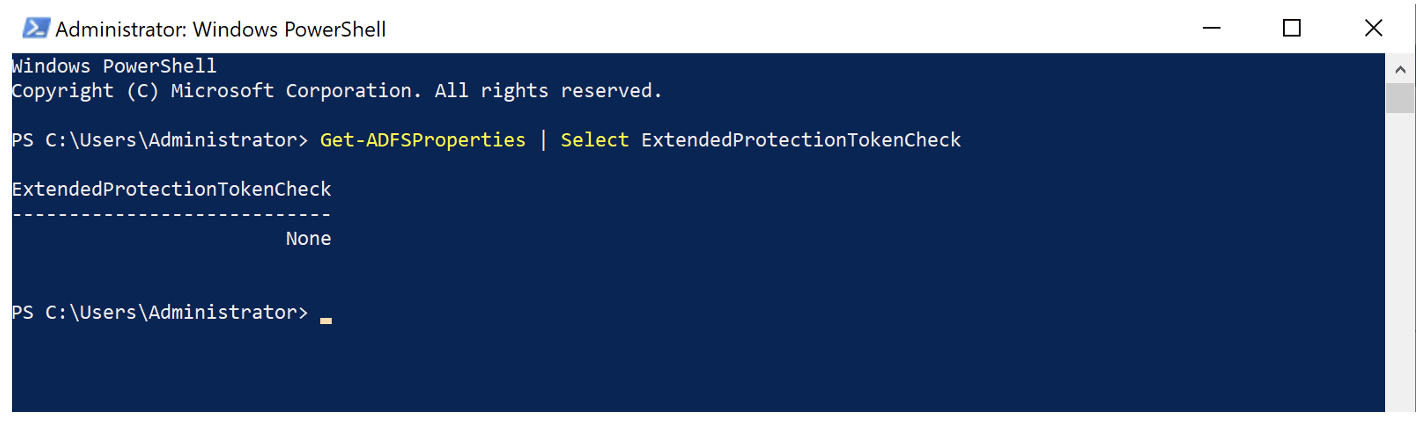Maximize the PowerShell window
Viewport: 1420px width, 422px height.
click(1291, 27)
